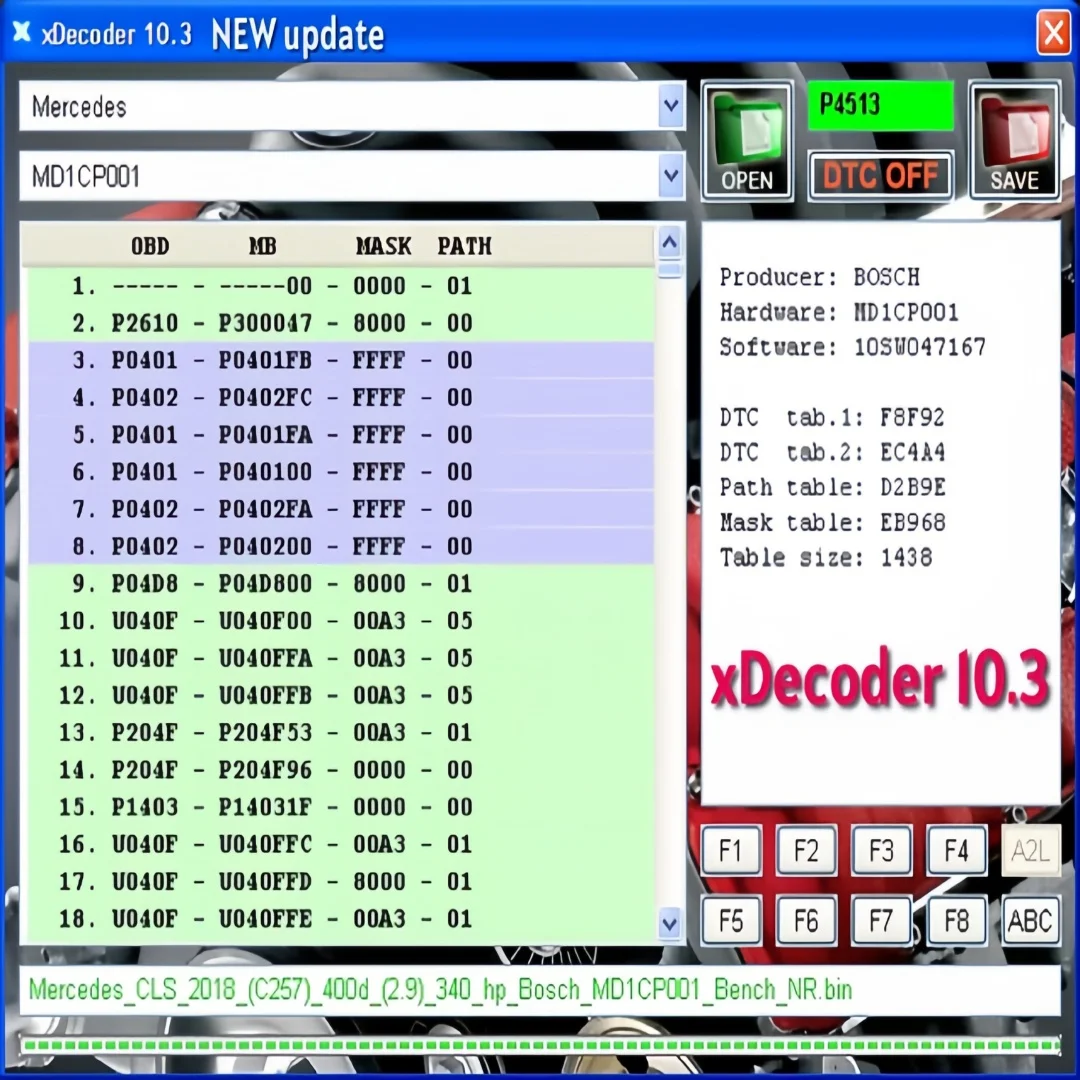The height and width of the screenshot is (1080, 1080).
Task: Select row 15 P1403 - P14031F
Action: pyautogui.click(x=341, y=807)
